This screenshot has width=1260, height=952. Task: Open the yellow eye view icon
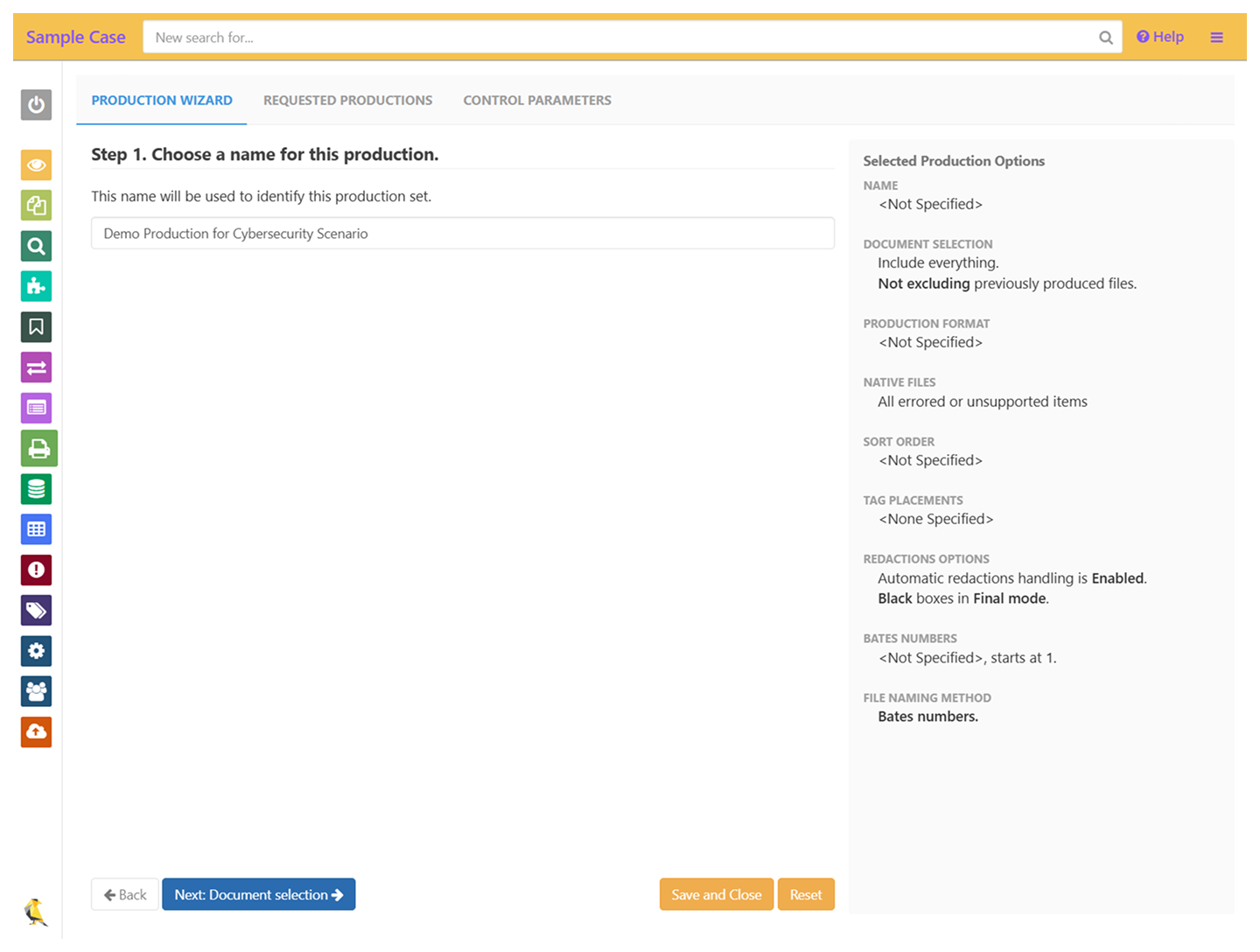(x=36, y=164)
